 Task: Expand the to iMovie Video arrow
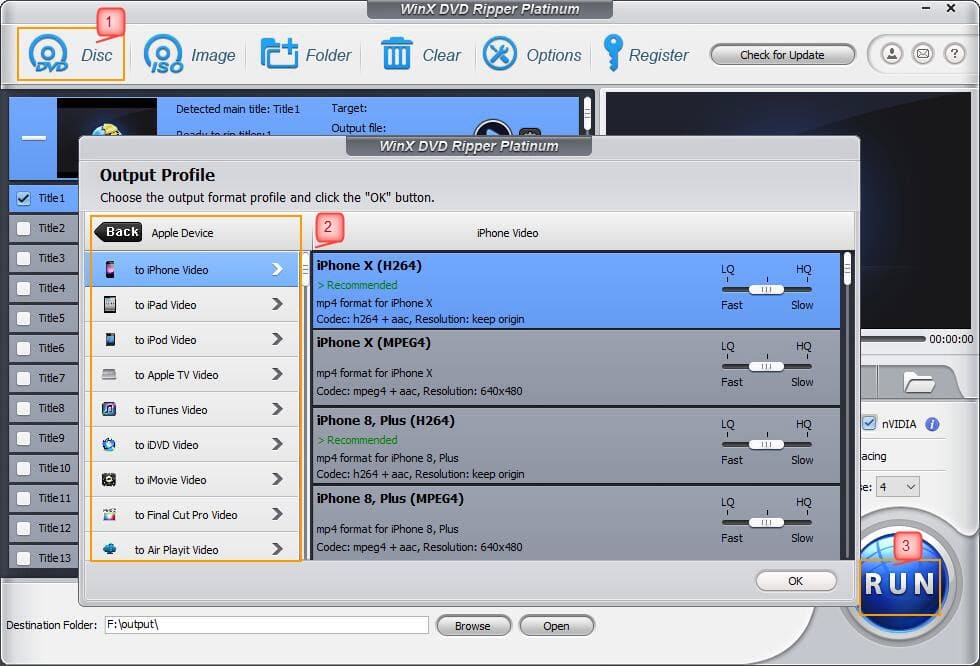click(x=278, y=479)
